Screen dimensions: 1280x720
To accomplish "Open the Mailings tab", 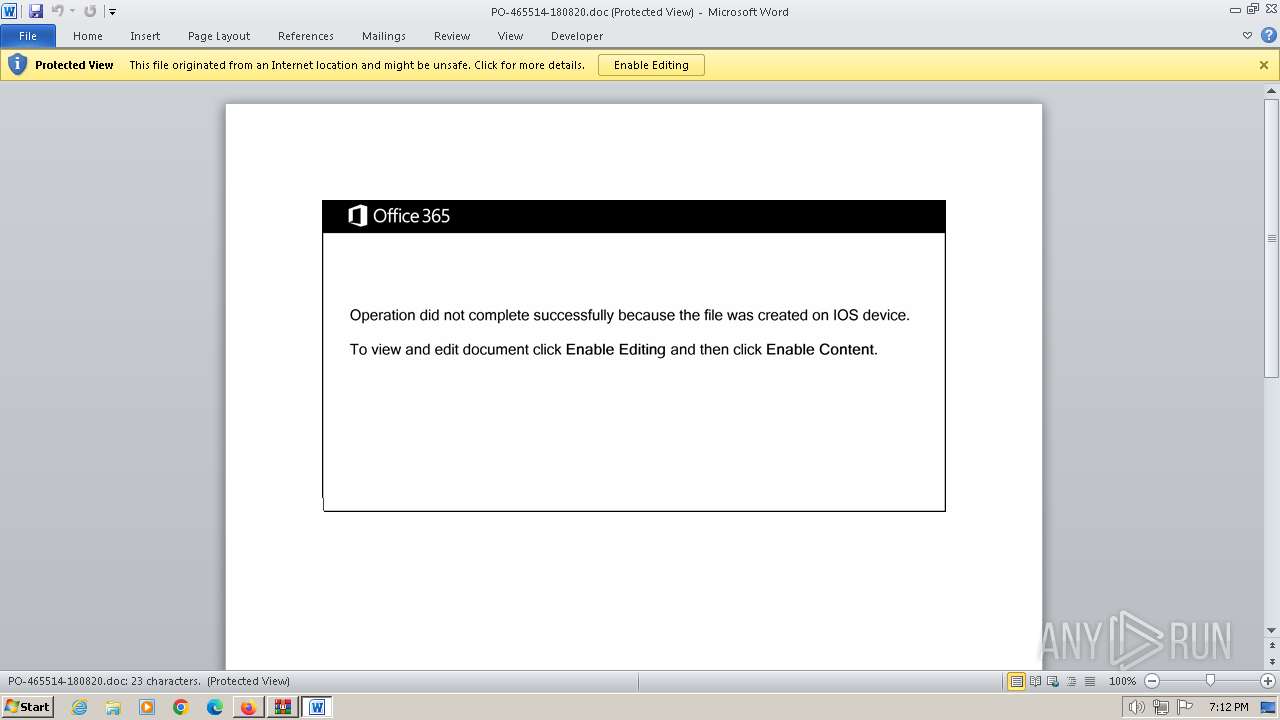I will (x=384, y=36).
